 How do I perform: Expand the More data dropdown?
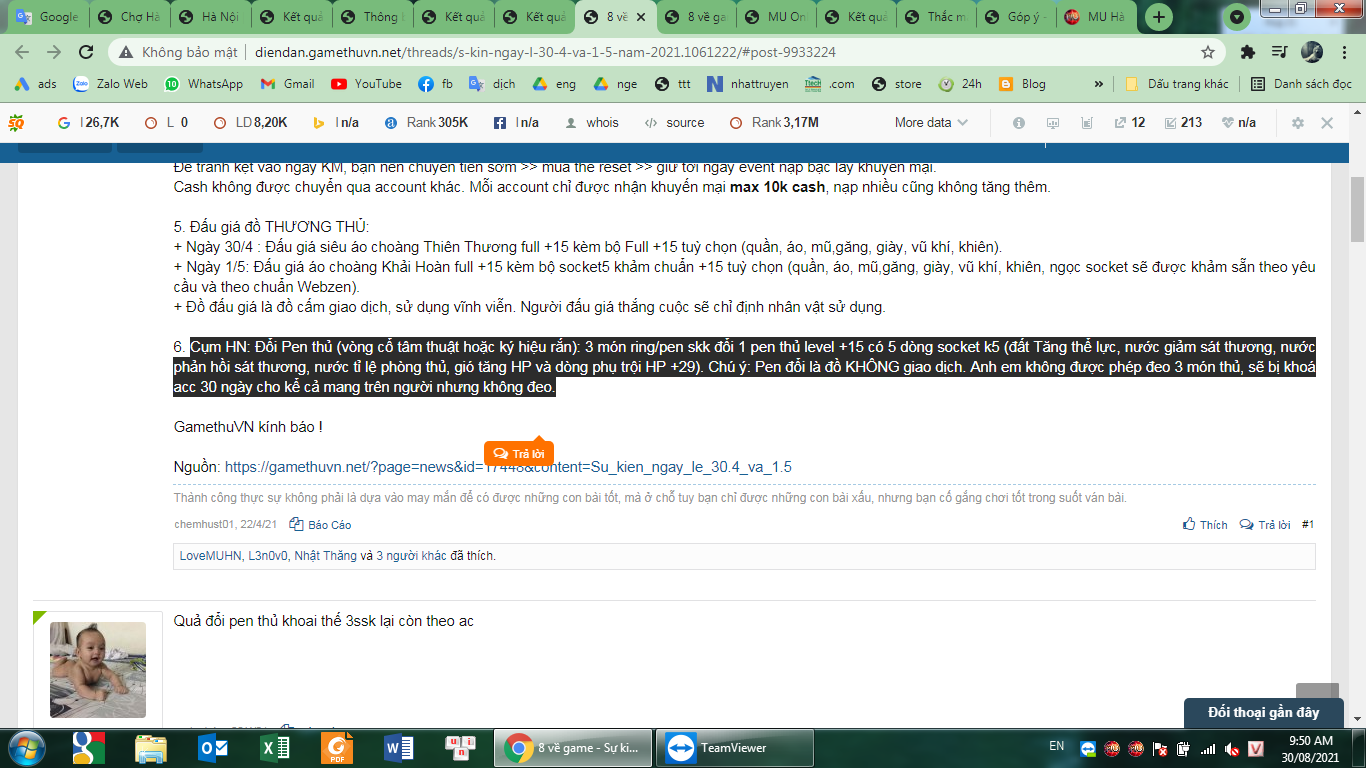931,123
